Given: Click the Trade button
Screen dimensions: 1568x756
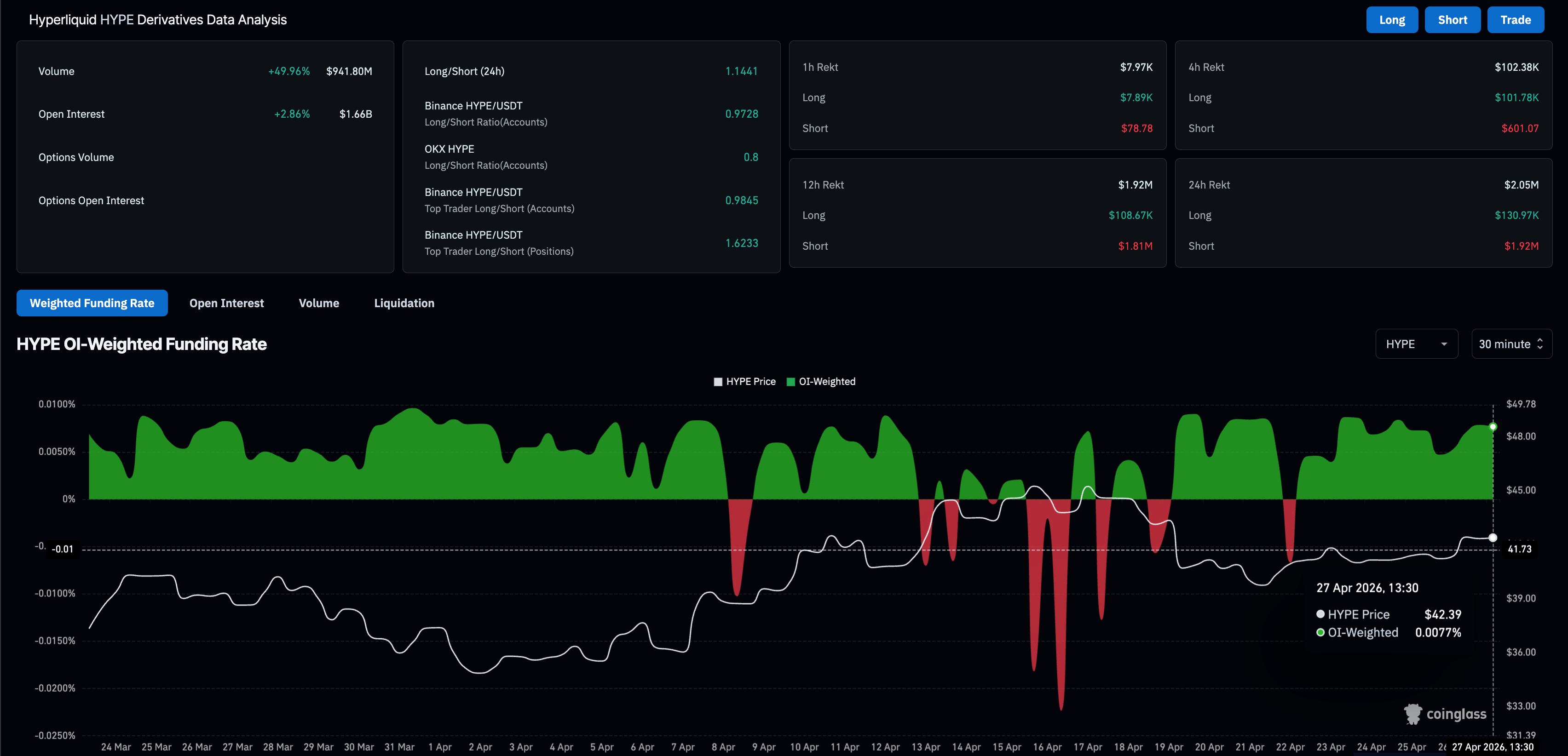Looking at the screenshot, I should pos(1515,20).
